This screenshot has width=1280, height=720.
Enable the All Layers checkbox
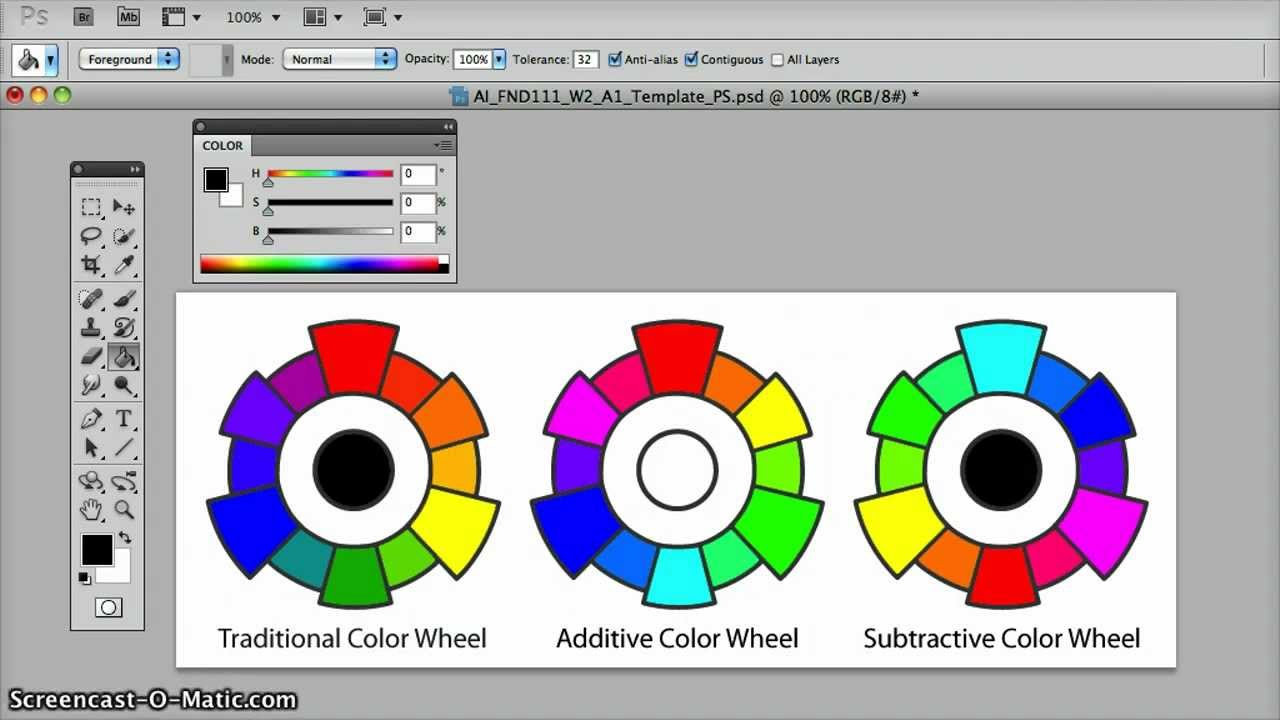click(777, 60)
